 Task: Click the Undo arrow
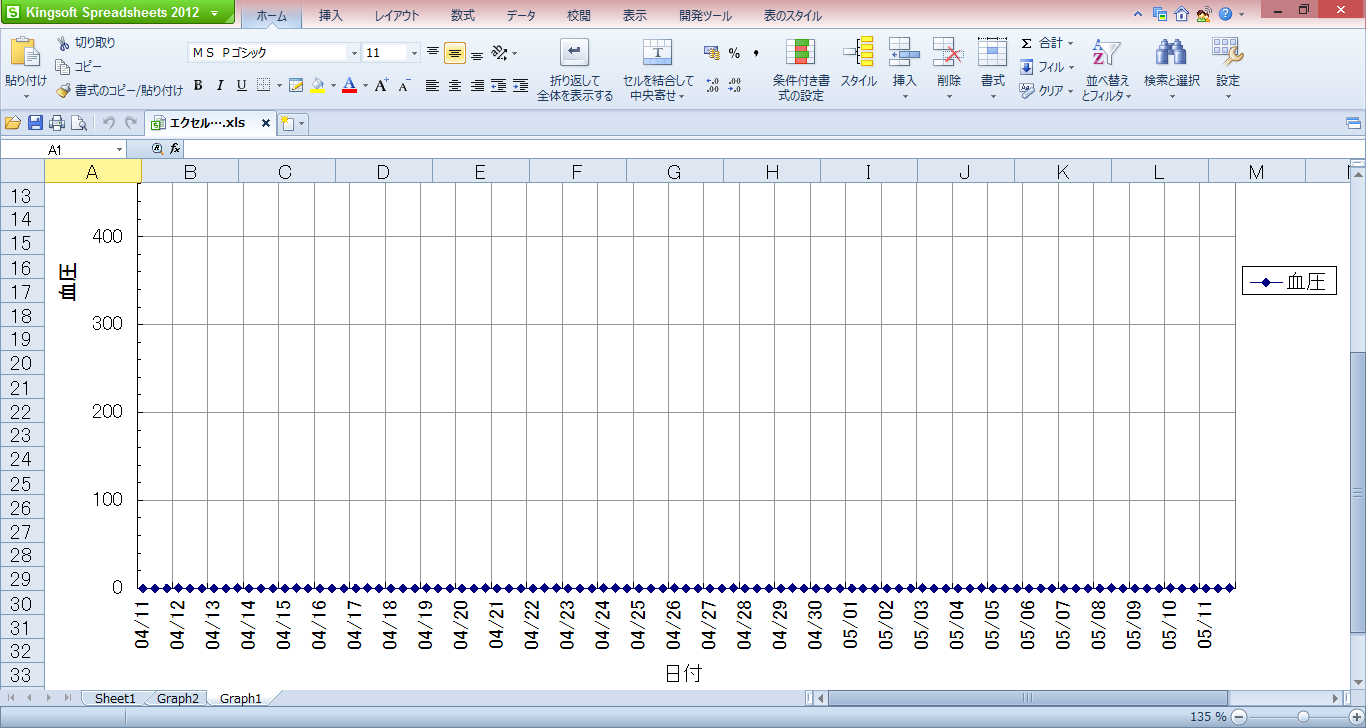109,123
